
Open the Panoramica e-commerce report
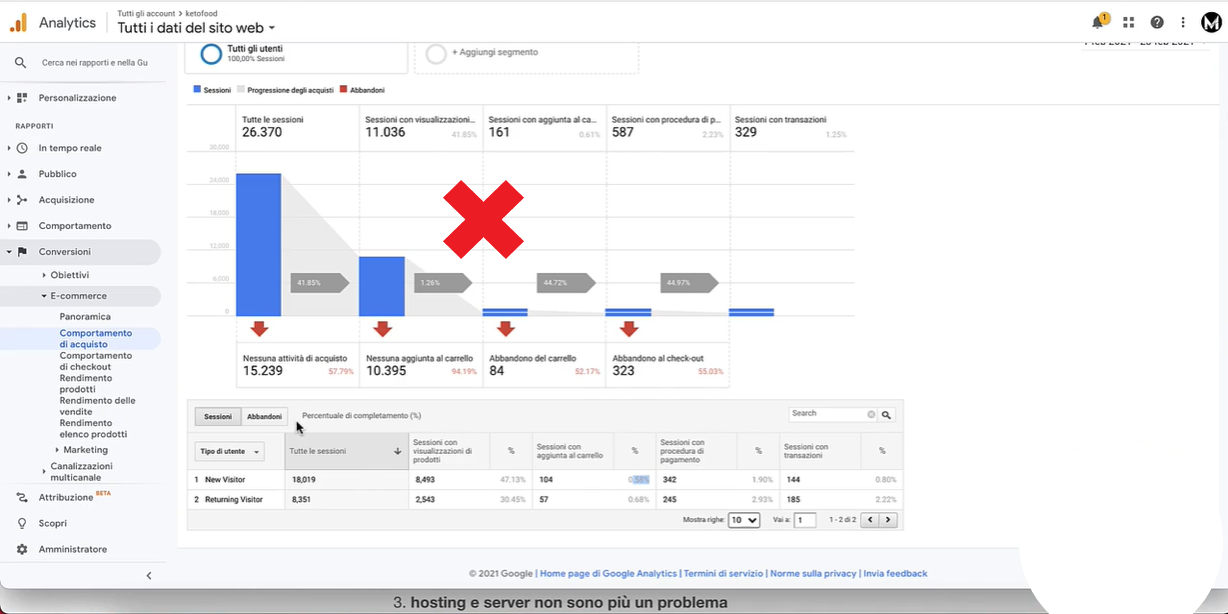(85, 316)
